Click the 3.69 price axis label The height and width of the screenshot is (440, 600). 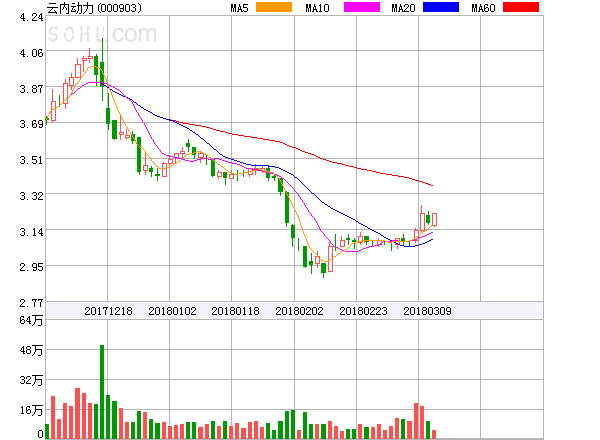[x=31, y=124]
